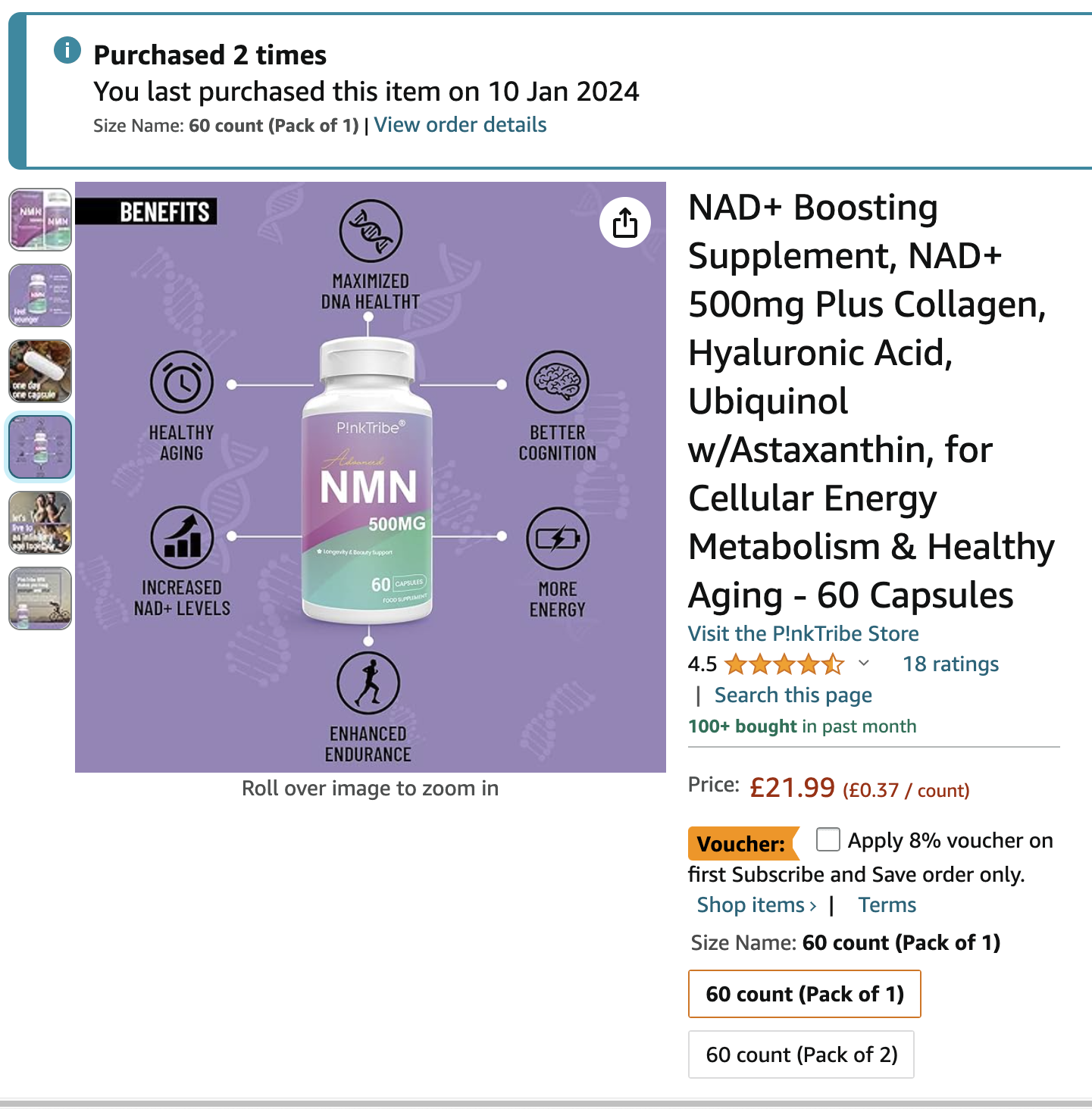Click the battery More Energy icon
The width and height of the screenshot is (1092, 1109).
(x=557, y=539)
